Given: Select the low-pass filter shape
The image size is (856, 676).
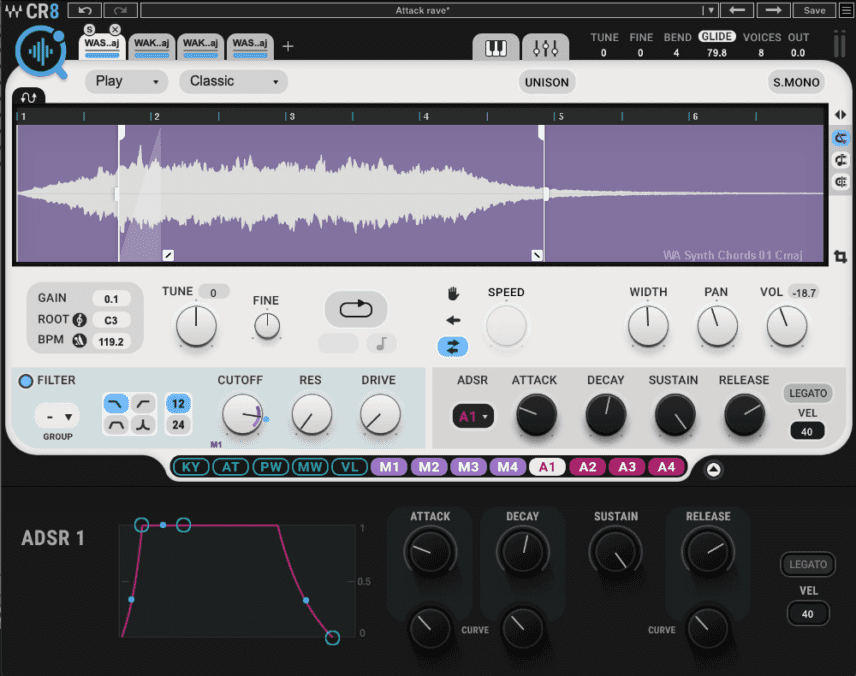Looking at the screenshot, I should pyautogui.click(x=116, y=404).
